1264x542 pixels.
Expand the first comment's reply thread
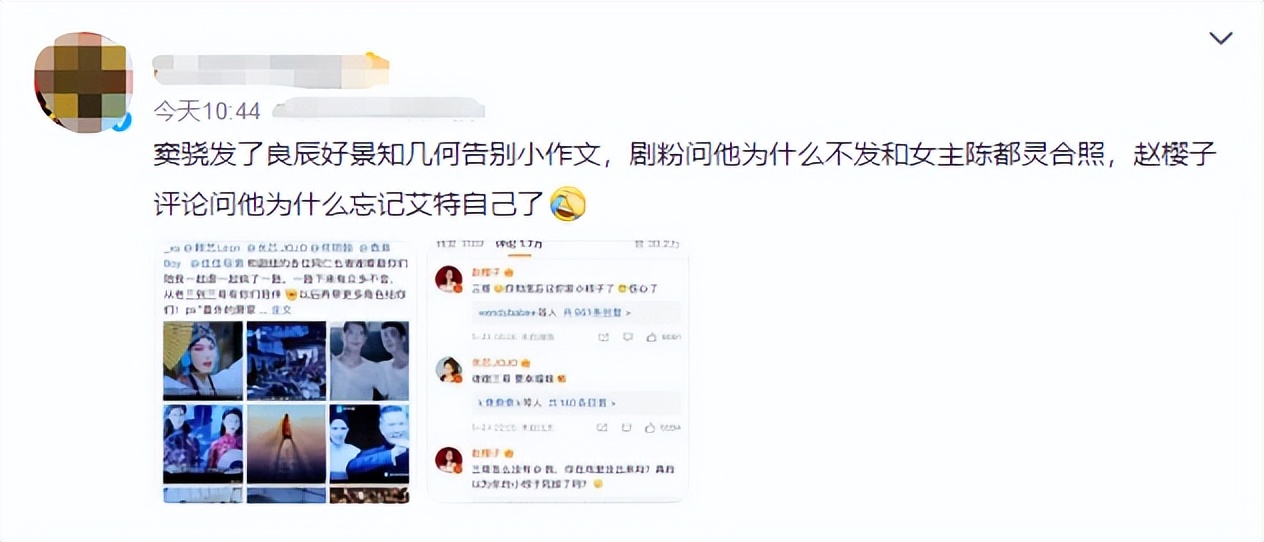576,313
